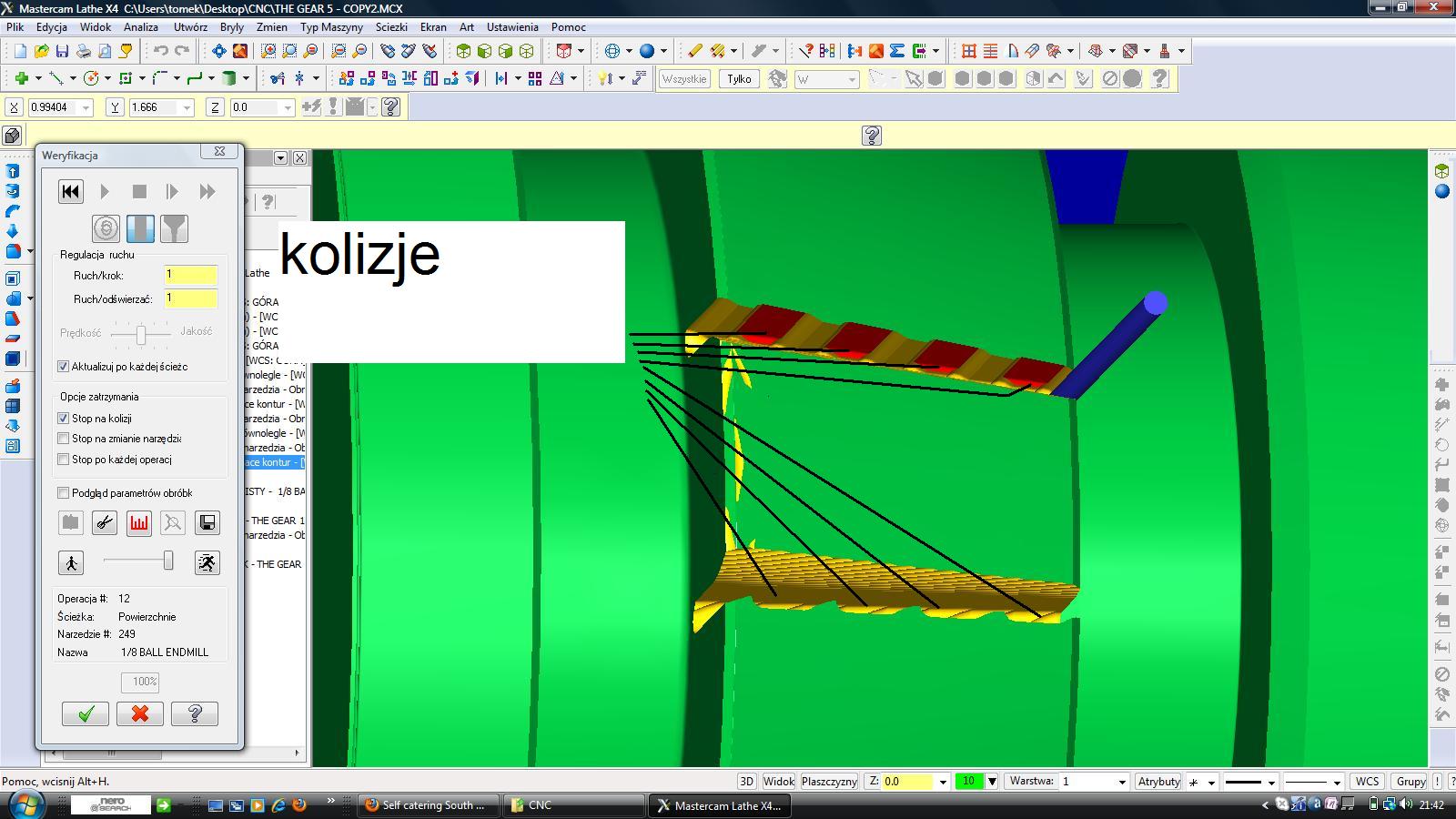Open Z coordinate value dropdown

288,107
